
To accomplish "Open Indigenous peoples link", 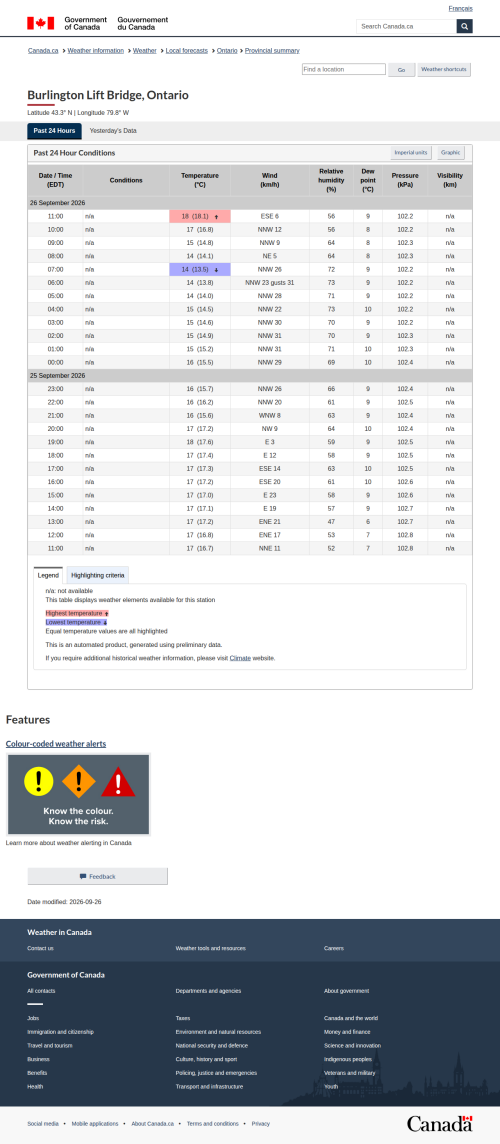I will pos(347,1059).
